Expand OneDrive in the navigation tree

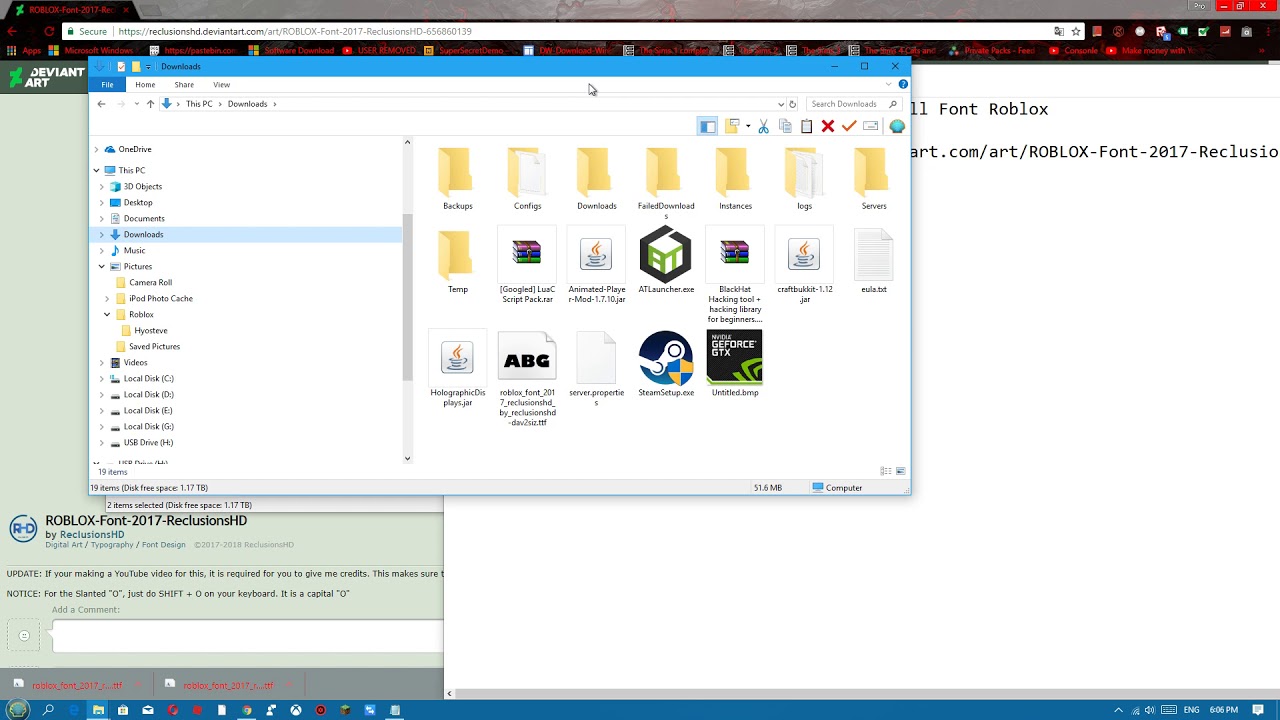coord(97,149)
